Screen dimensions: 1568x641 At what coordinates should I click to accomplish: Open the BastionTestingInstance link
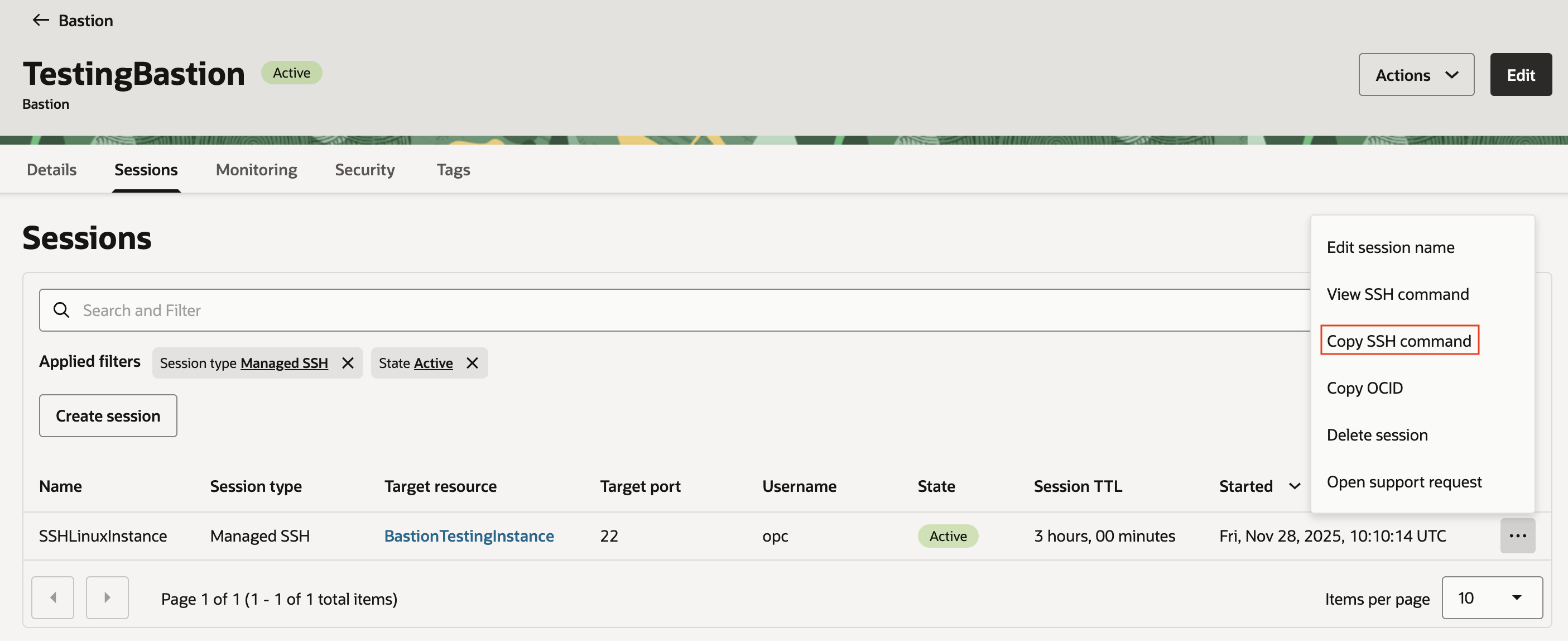469,535
